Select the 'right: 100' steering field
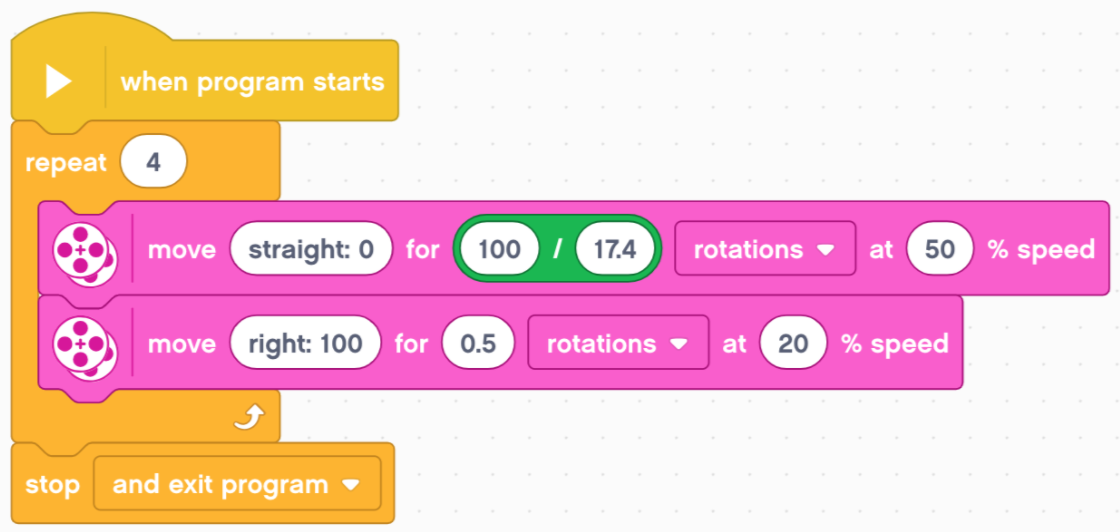Screen dimensions: 1120x532 [305, 343]
